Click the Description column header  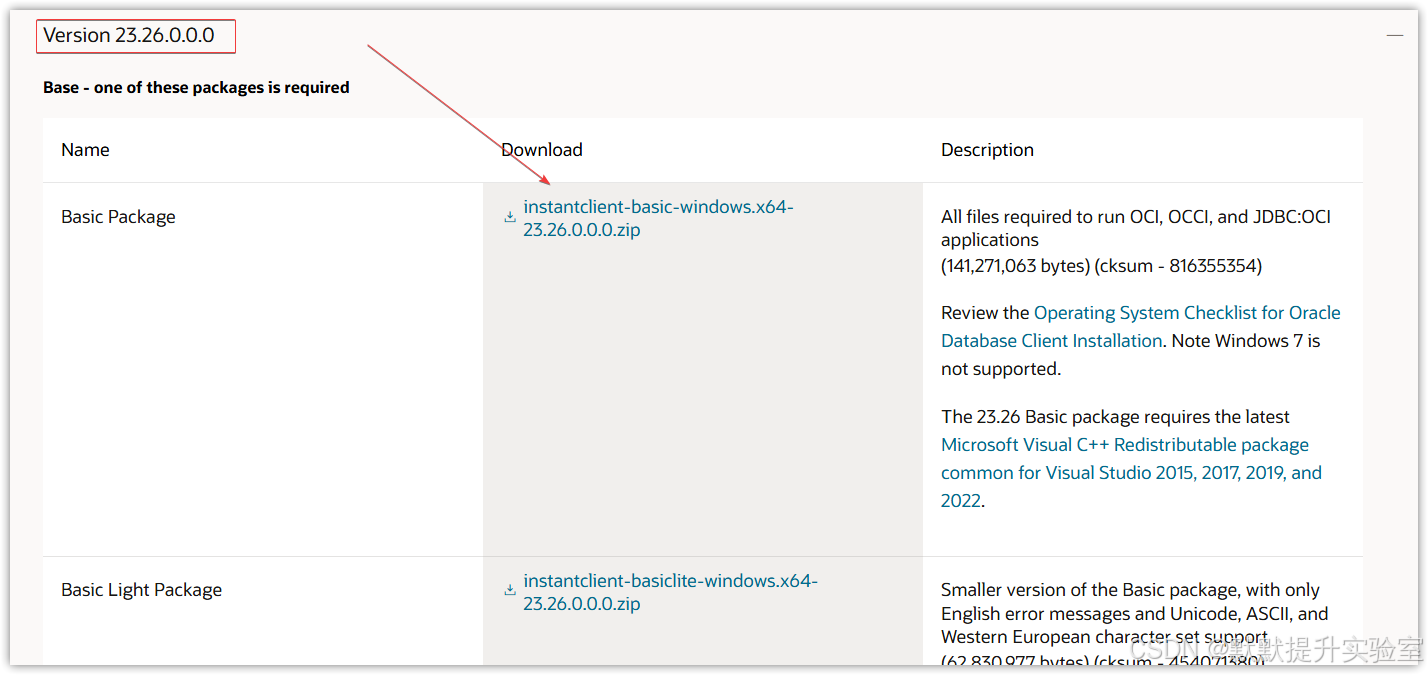pos(987,150)
